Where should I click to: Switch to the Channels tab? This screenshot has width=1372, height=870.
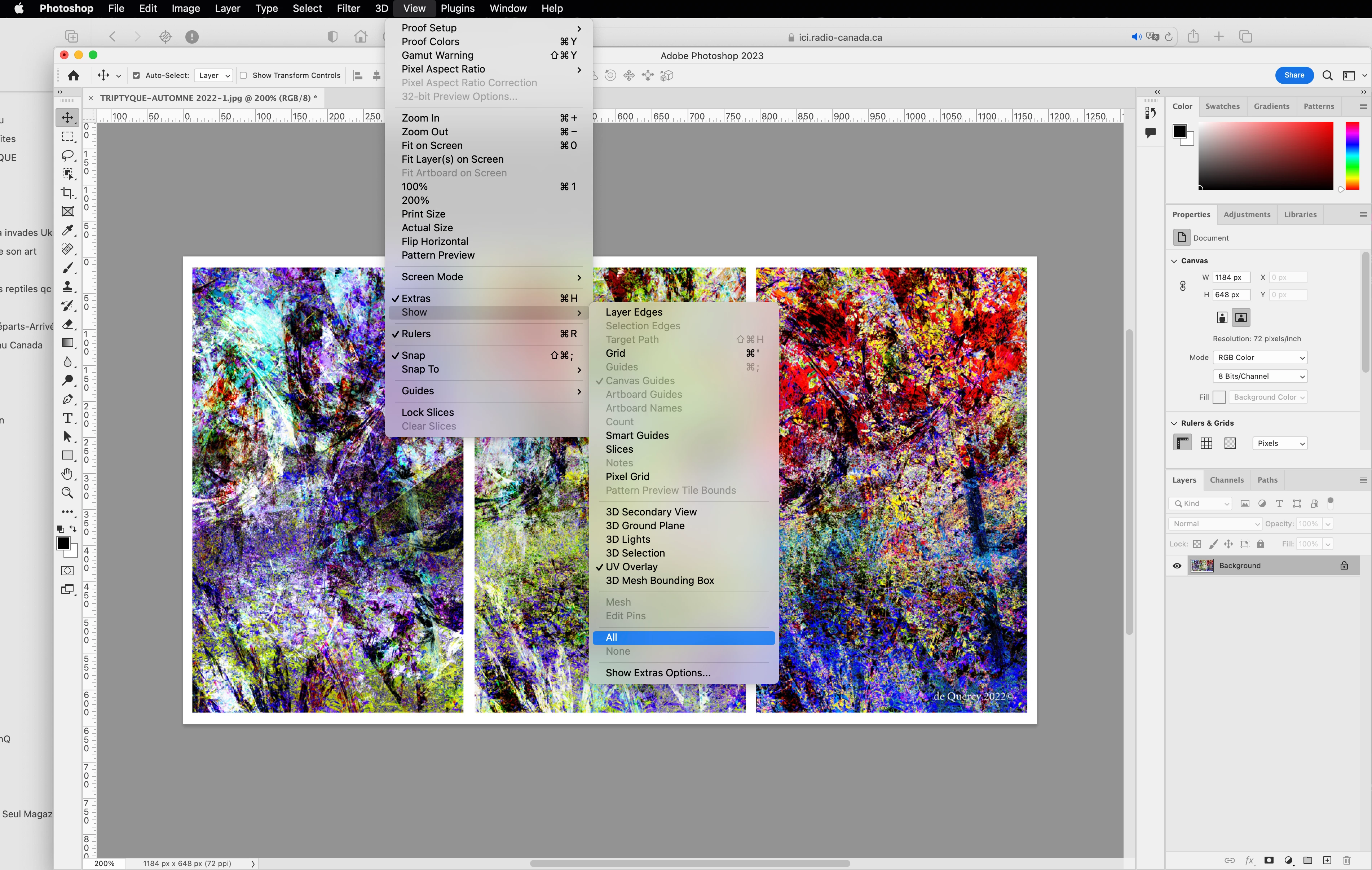1227,480
